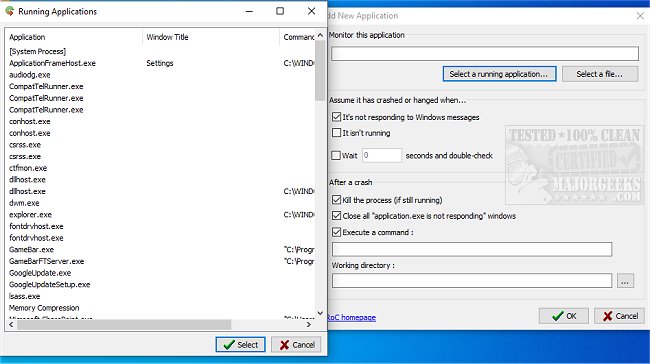The width and height of the screenshot is (650, 364).
Task: Click the Window Title column header
Action: click(x=211, y=37)
